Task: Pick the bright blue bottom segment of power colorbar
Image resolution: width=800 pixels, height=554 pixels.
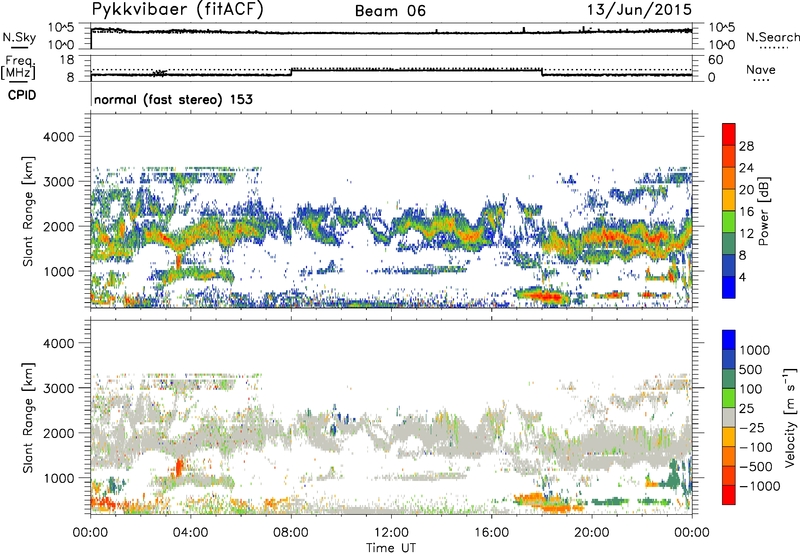Action: [x=729, y=287]
